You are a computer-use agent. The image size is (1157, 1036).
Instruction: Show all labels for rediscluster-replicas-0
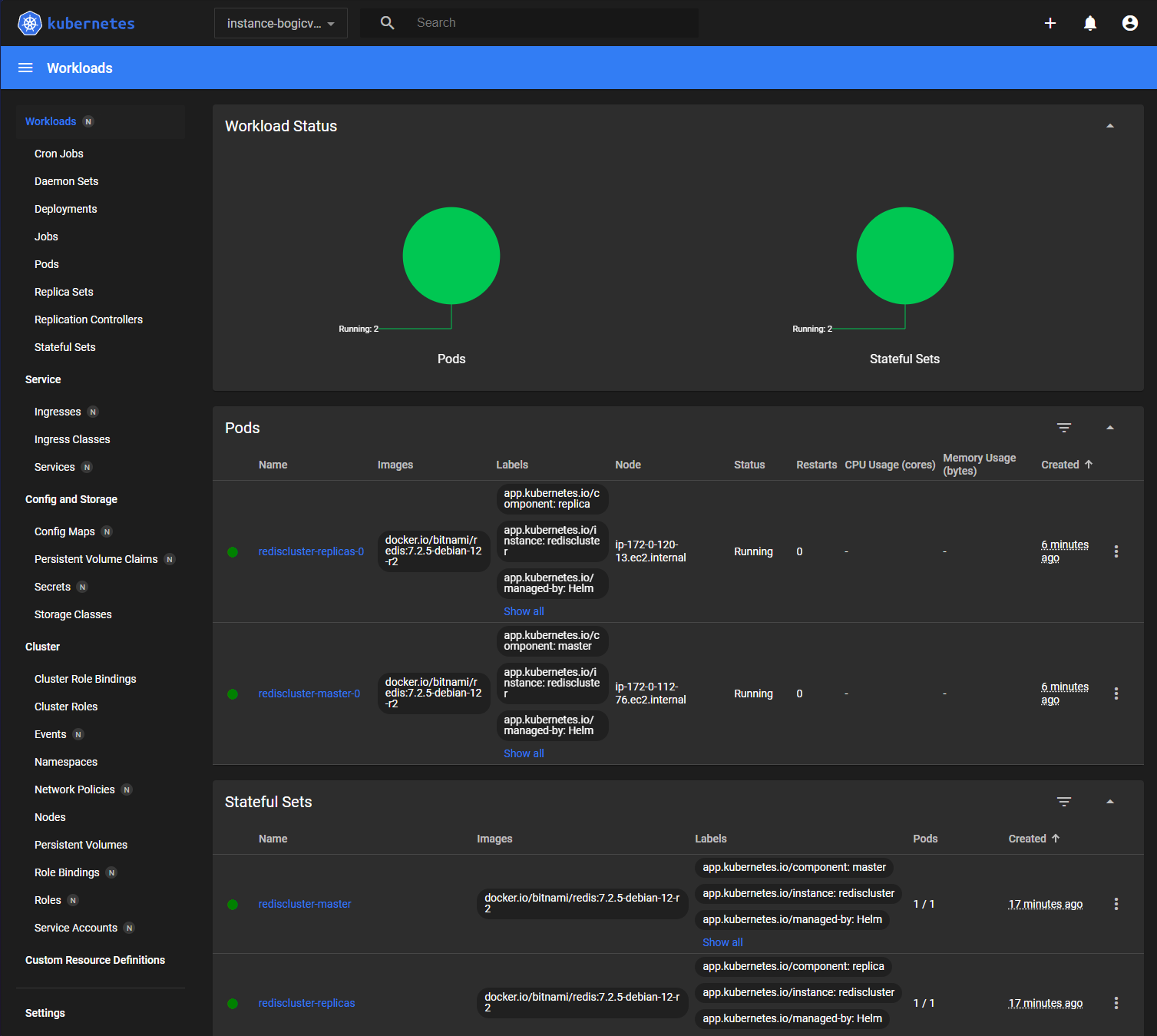pos(524,611)
